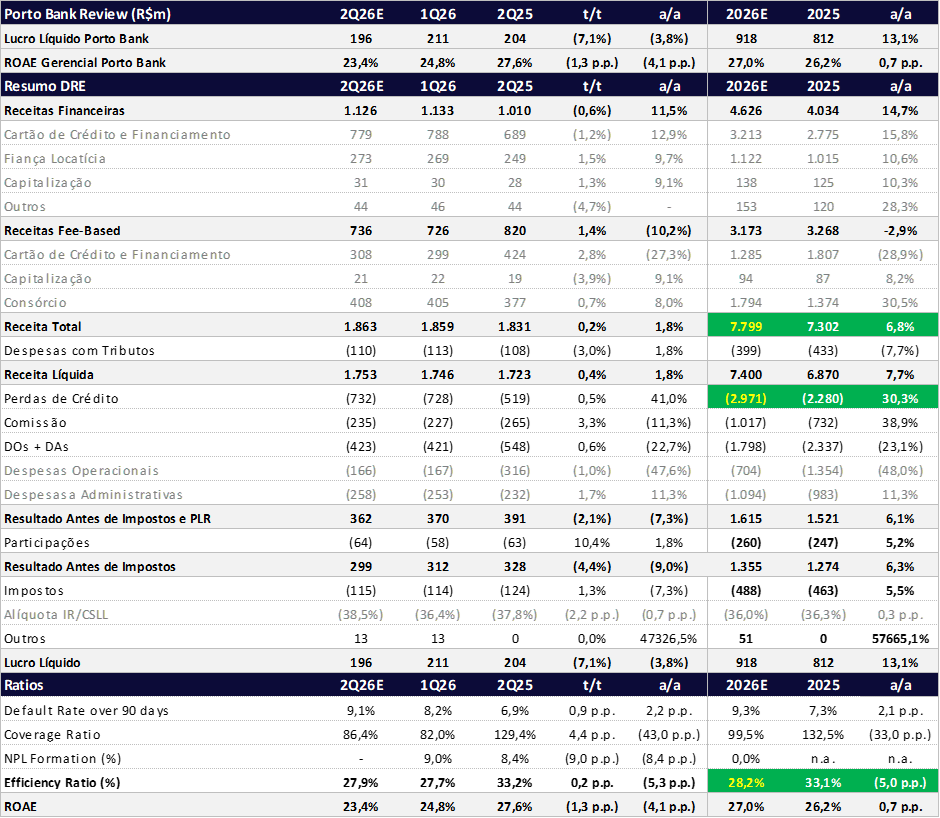Screen dimensions: 940x818
Task: Click the 3.213 Cartão de Crédito 2026E cell
Action: (746, 134)
